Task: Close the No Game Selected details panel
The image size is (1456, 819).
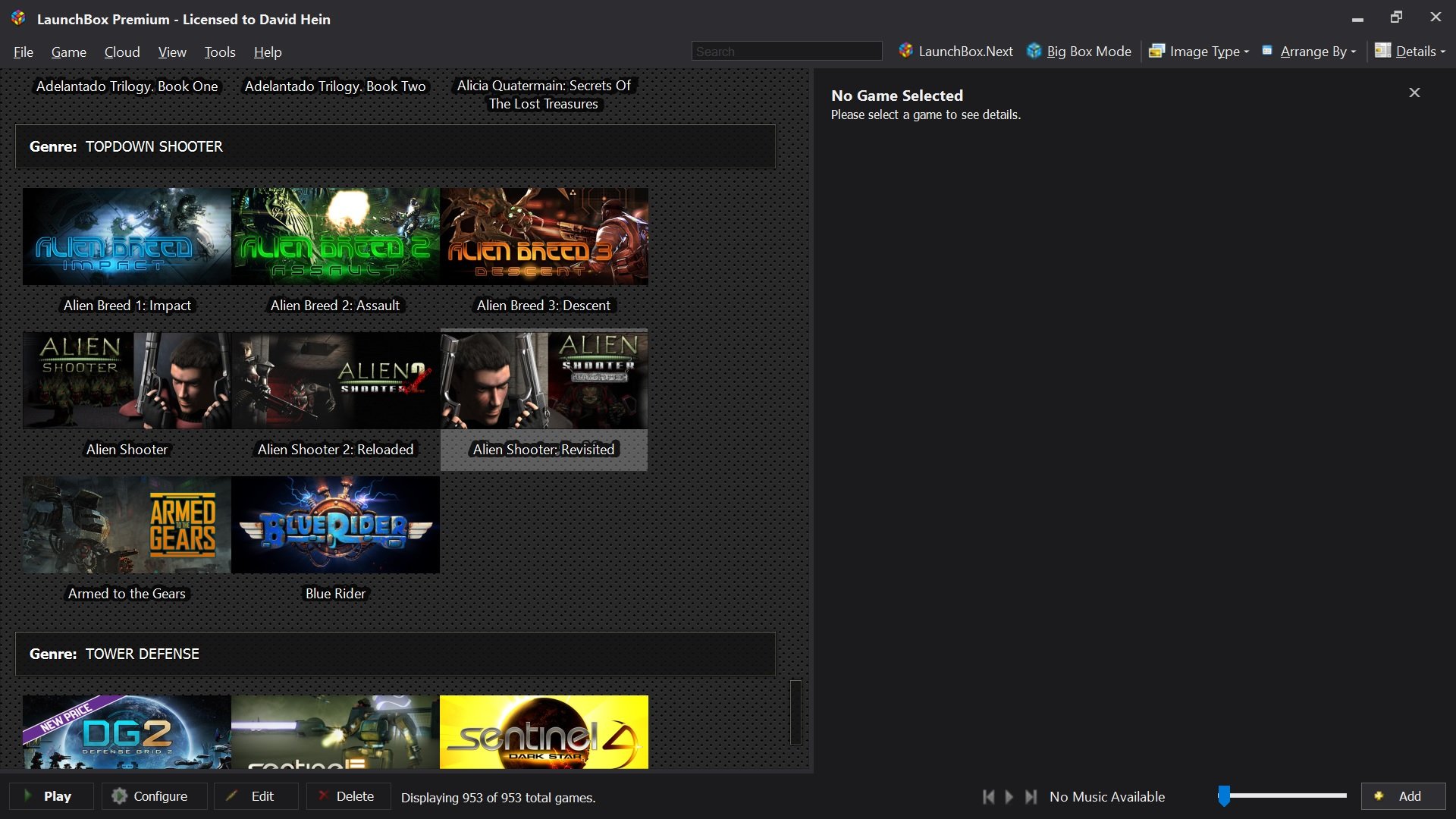Action: pyautogui.click(x=1414, y=93)
